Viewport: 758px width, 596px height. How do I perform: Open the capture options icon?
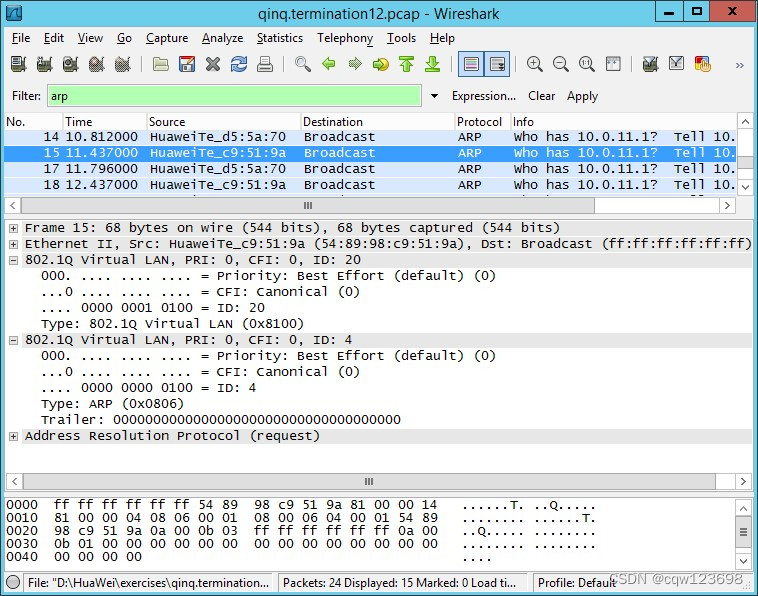[44, 64]
